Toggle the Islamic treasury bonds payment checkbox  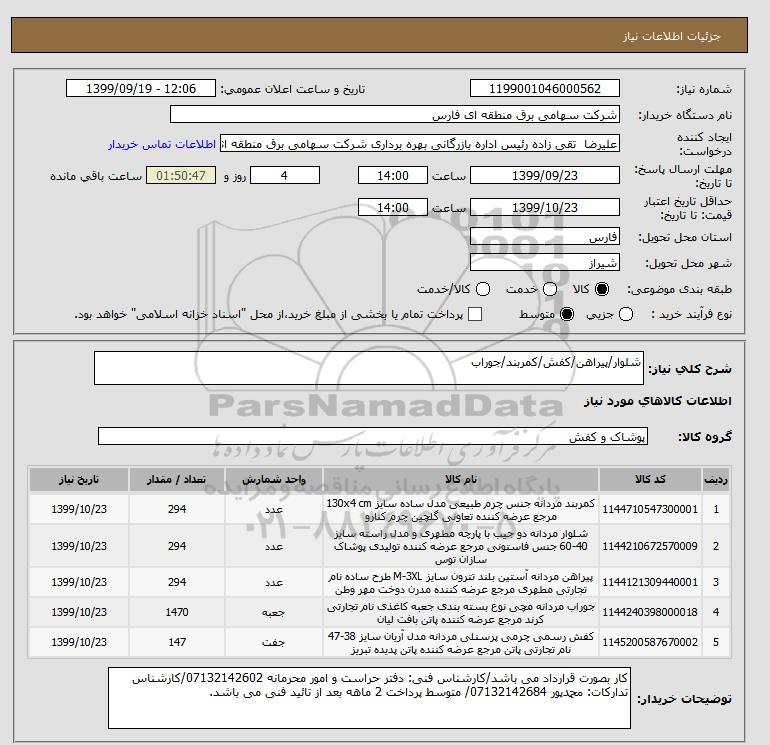[x=475, y=314]
